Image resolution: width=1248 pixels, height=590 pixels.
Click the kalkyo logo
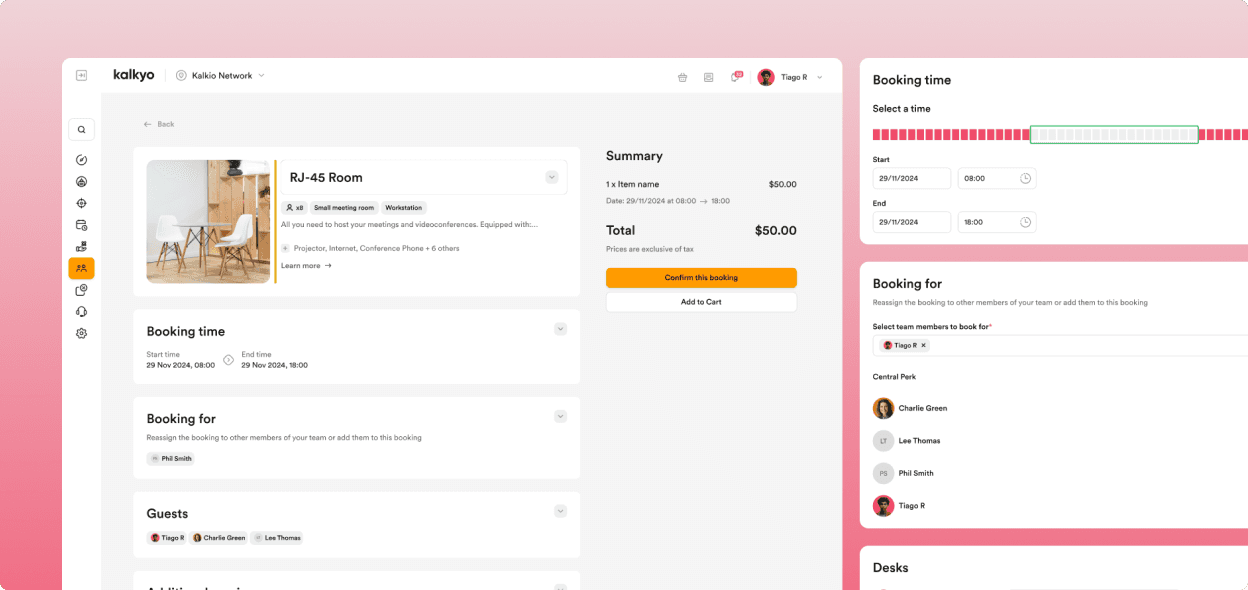pyautogui.click(x=134, y=75)
